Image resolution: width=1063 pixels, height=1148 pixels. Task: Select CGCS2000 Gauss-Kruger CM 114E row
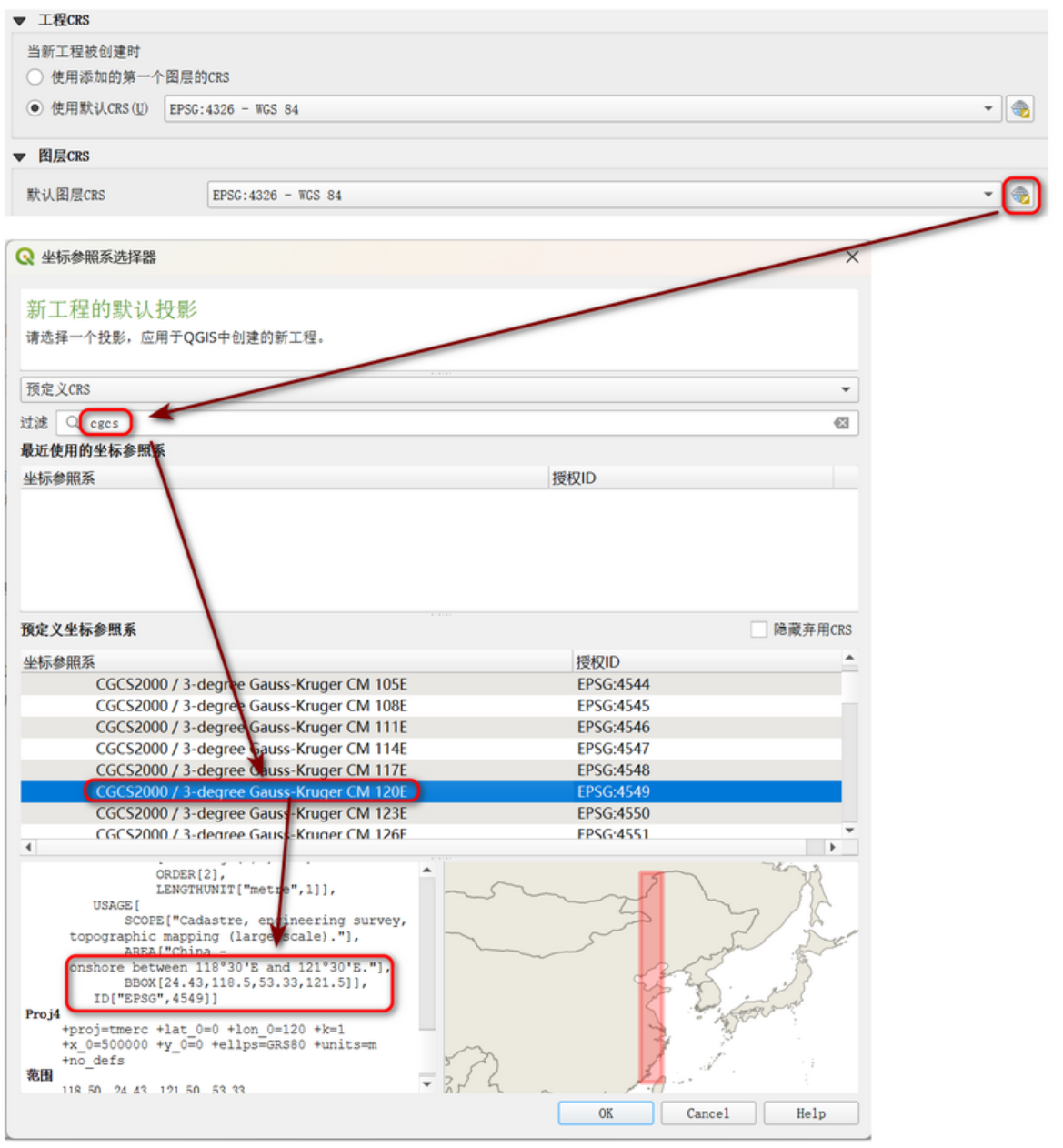[x=431, y=749]
